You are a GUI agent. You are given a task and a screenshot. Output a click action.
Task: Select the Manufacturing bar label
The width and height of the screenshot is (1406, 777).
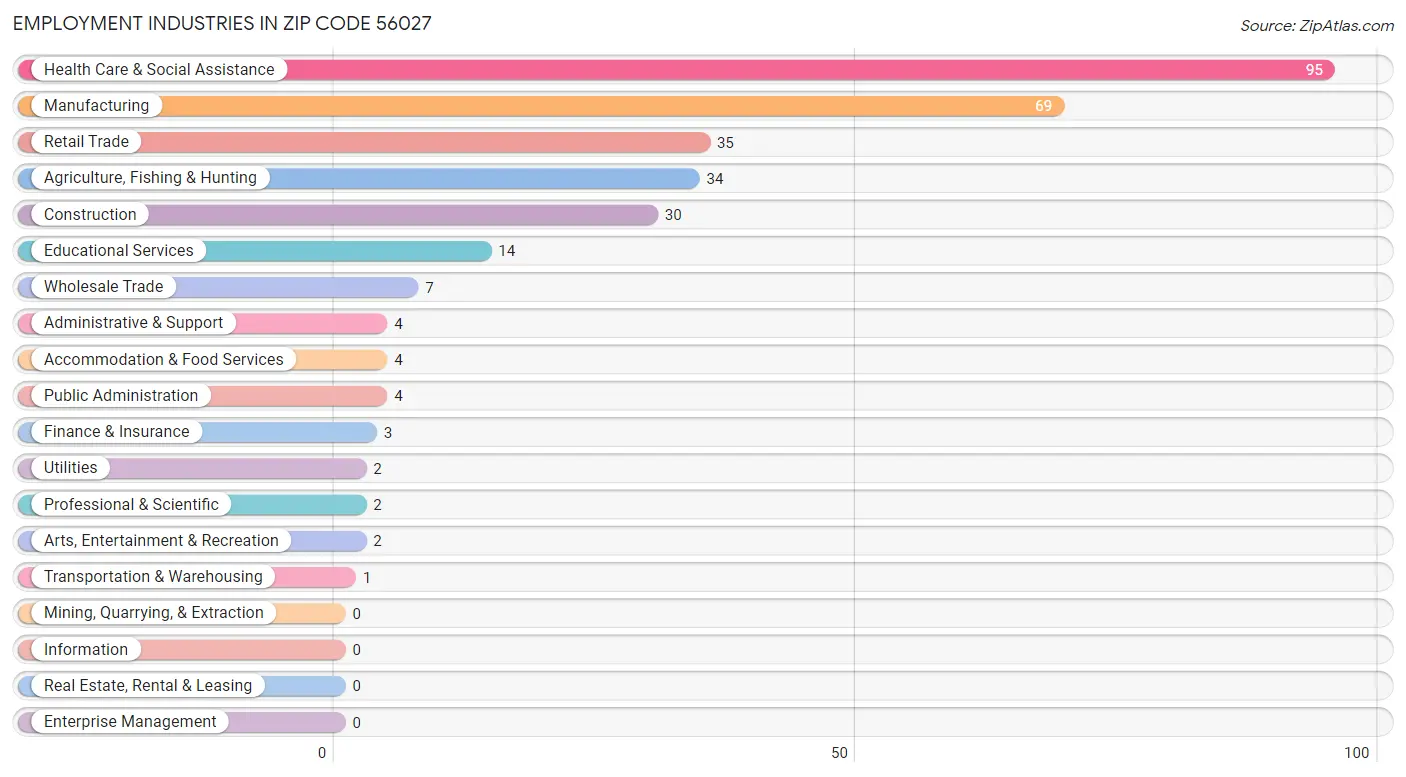[96, 105]
